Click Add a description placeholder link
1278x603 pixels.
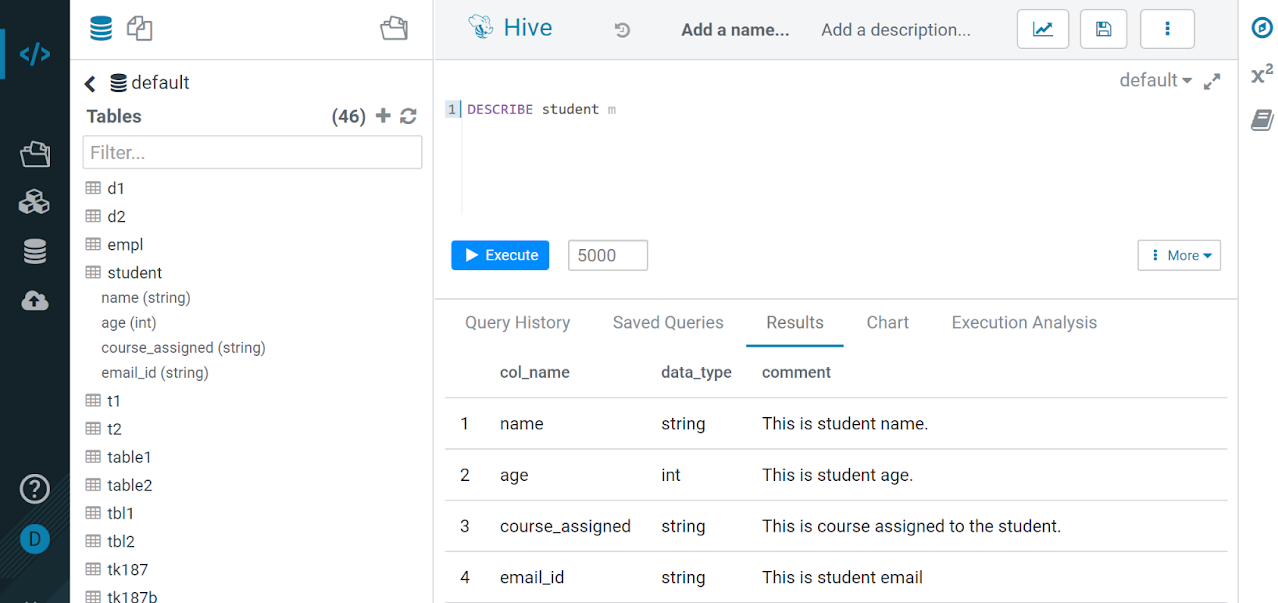pos(895,29)
